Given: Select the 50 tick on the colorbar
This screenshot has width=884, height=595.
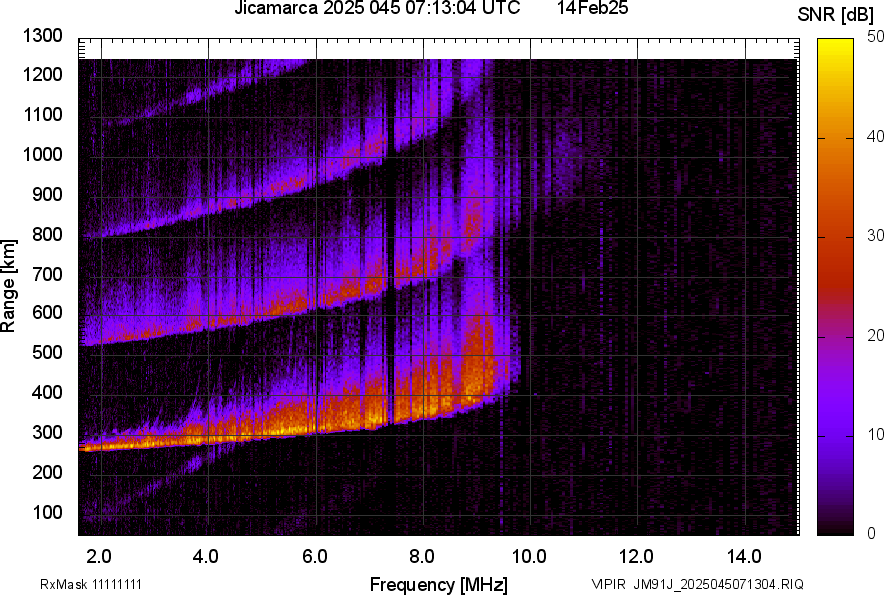Looking at the screenshot, I should click(876, 37).
